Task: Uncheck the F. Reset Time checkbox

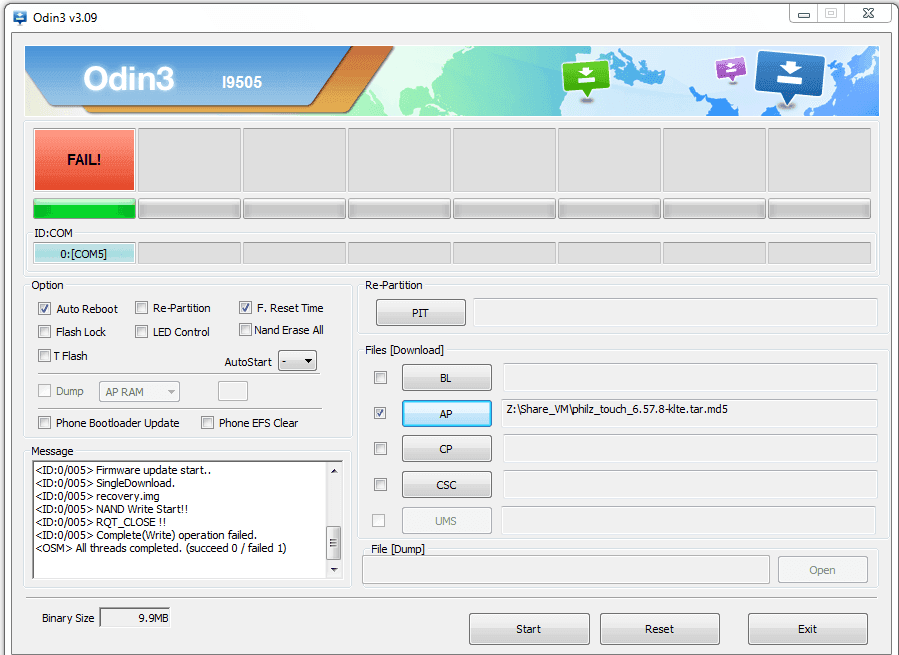Action: pos(245,308)
